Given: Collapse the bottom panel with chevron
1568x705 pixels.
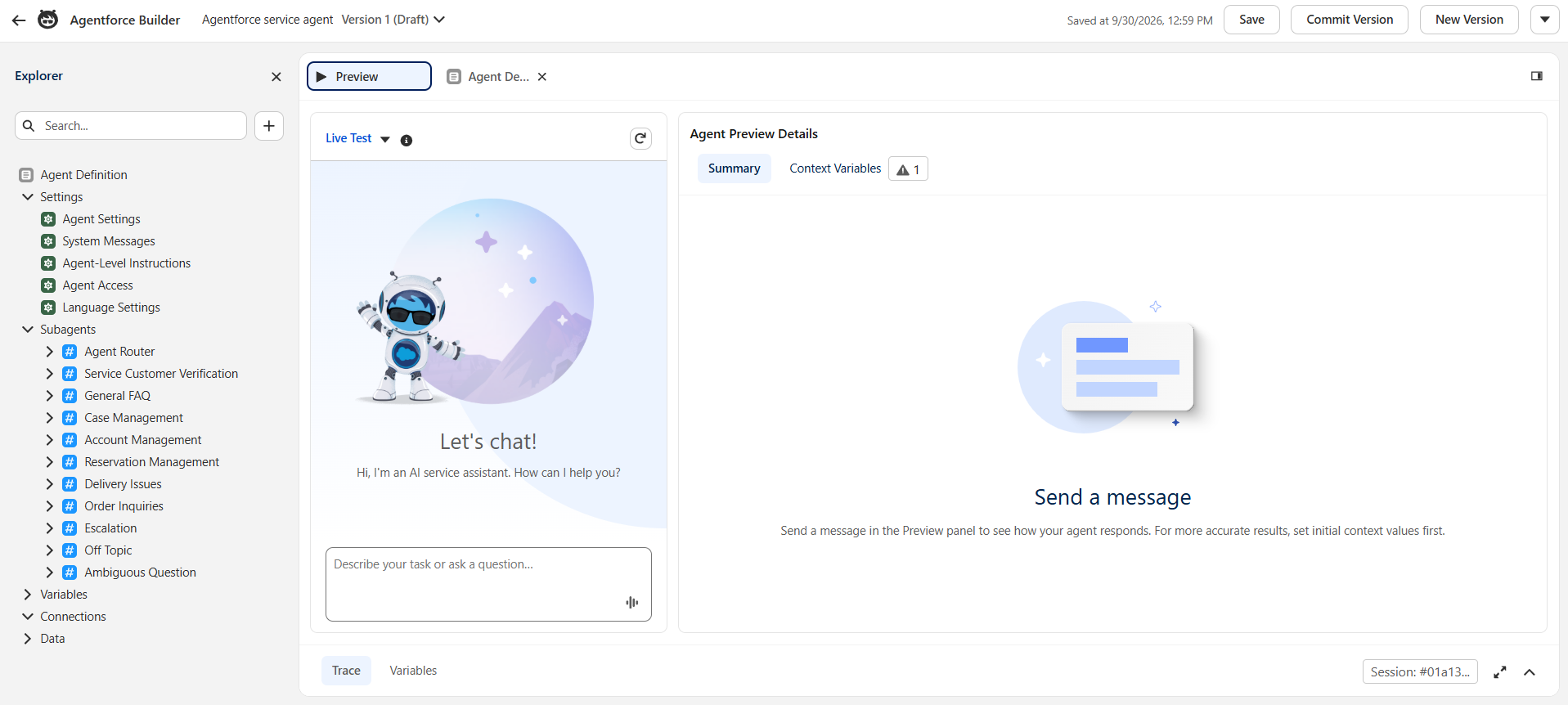Looking at the screenshot, I should click(1530, 672).
